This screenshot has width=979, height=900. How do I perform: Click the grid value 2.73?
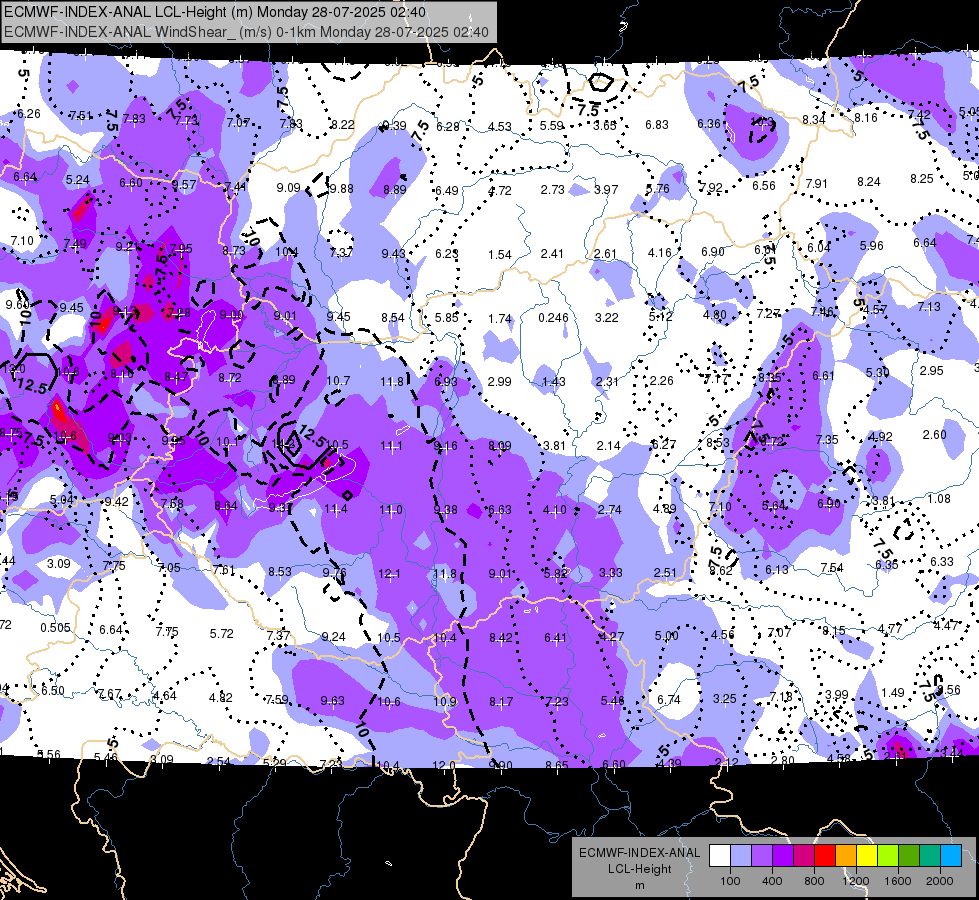click(x=553, y=189)
